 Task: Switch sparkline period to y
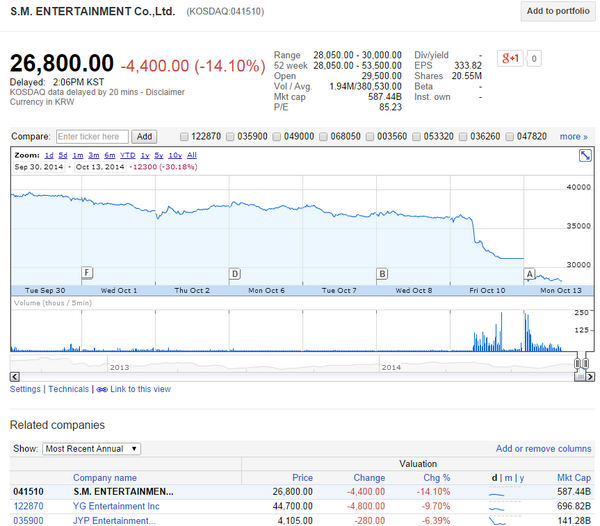[522, 478]
